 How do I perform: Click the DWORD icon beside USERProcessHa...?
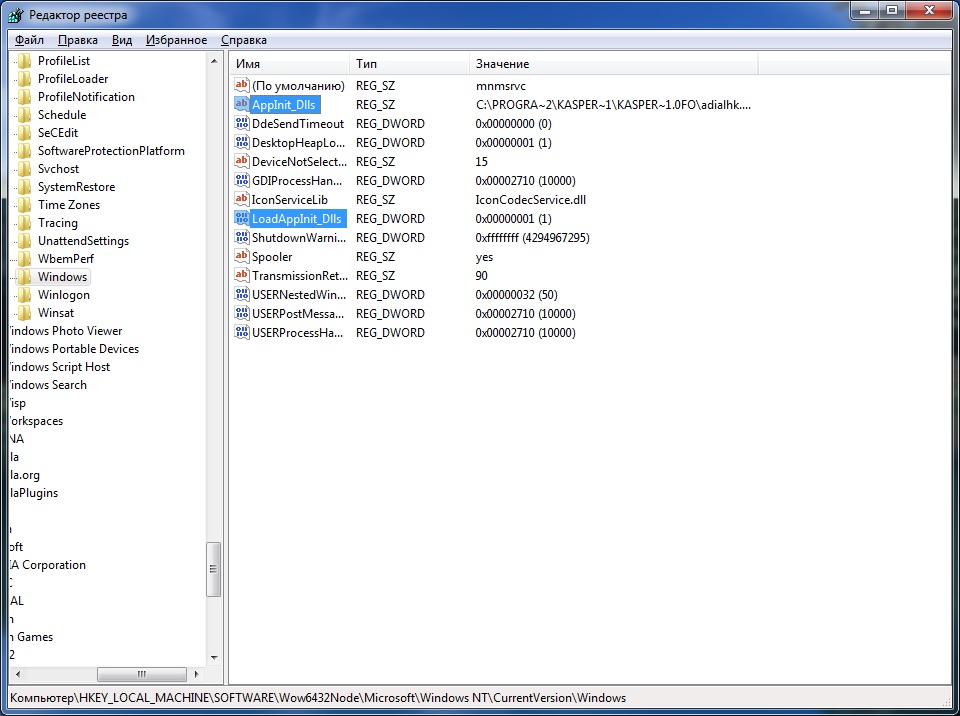point(242,332)
